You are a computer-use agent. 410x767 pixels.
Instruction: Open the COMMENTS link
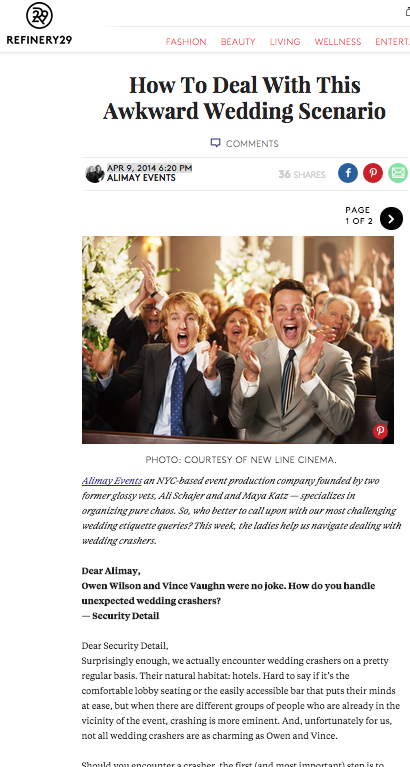(252, 144)
